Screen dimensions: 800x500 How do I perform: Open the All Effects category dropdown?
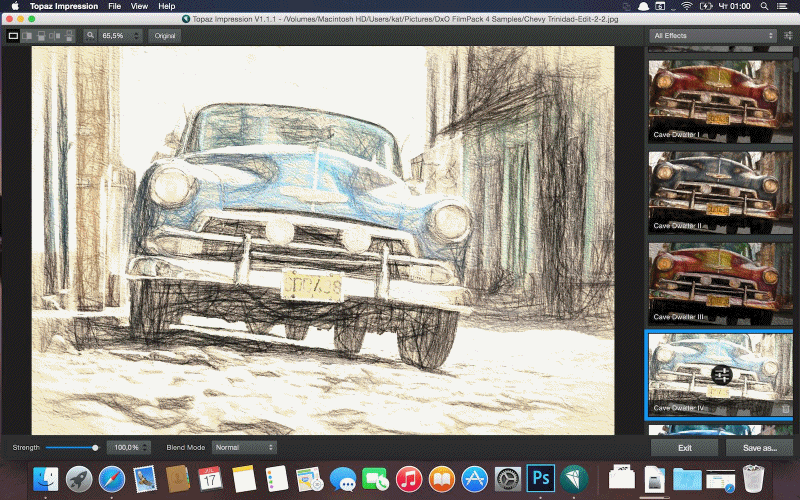(711, 36)
